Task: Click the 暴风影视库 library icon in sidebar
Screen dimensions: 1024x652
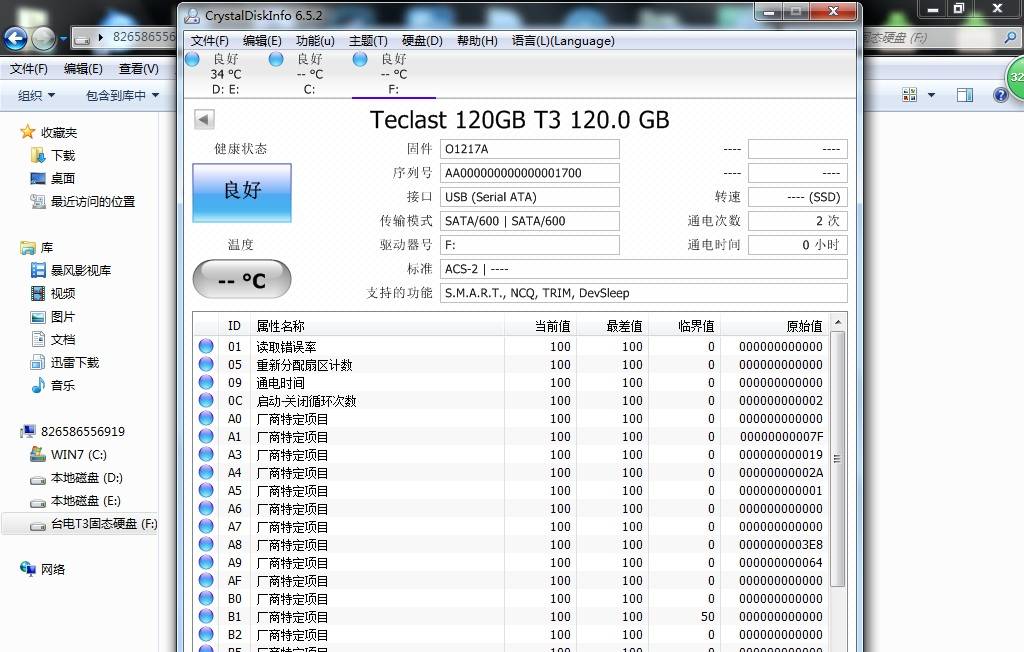Action: coord(37,270)
